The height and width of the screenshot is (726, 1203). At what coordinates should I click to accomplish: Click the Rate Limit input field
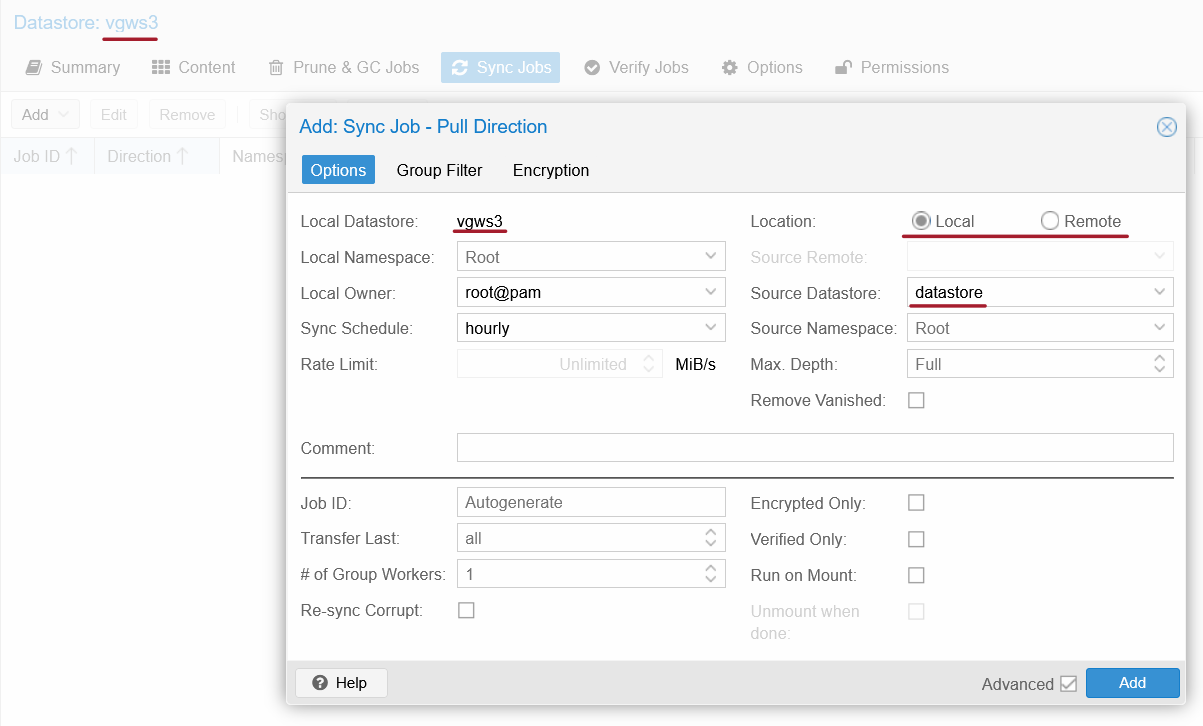click(x=560, y=364)
